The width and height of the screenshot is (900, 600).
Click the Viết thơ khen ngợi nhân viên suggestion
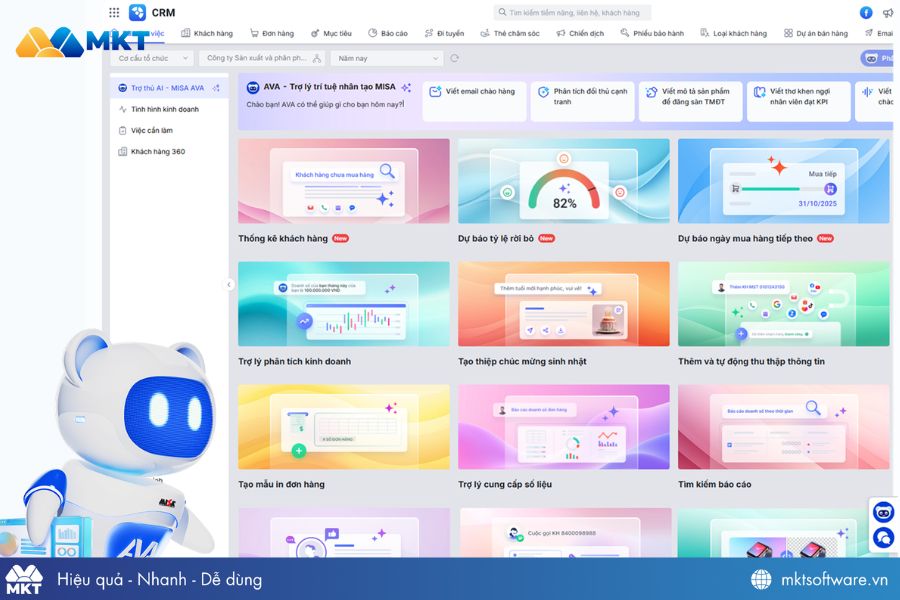tap(798, 101)
